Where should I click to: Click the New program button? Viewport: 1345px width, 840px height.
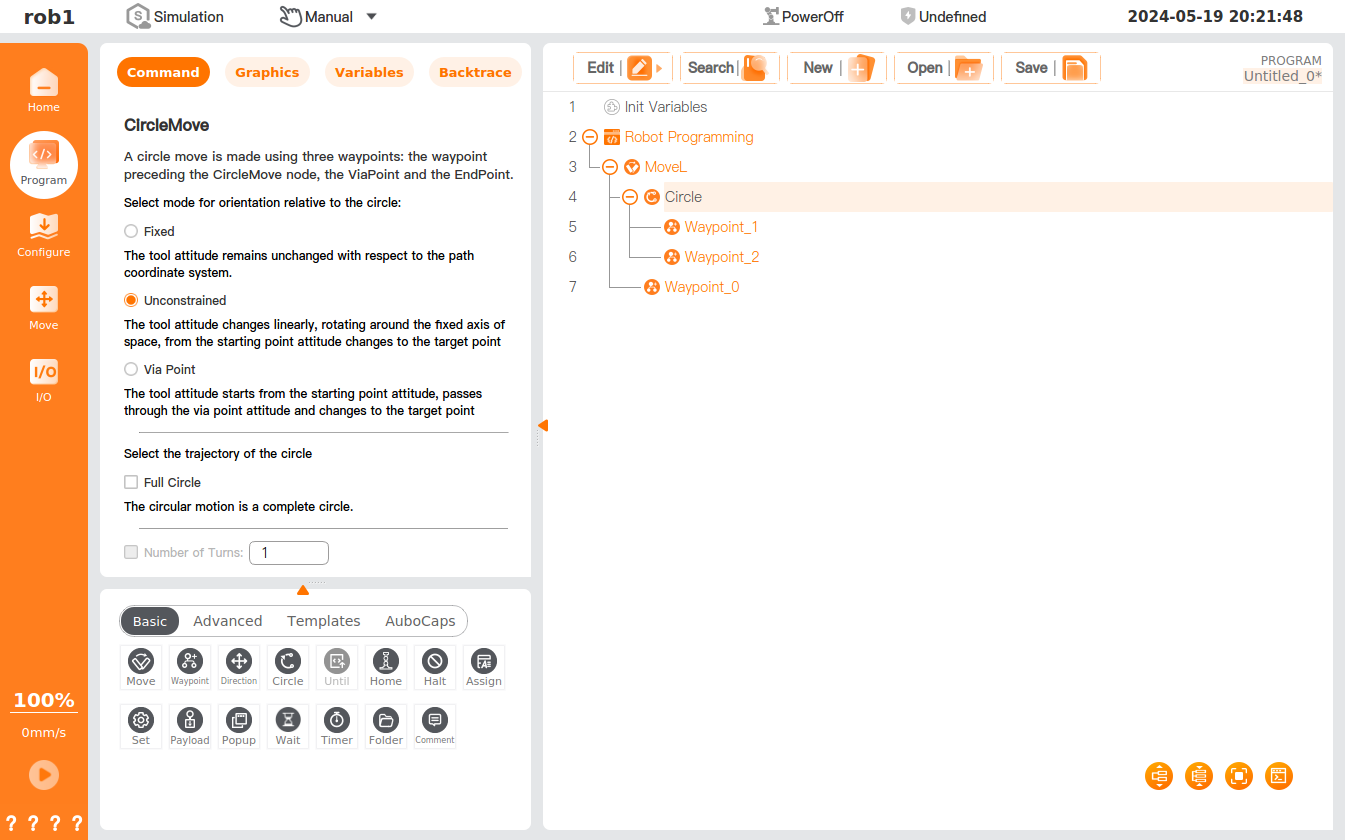click(x=837, y=68)
